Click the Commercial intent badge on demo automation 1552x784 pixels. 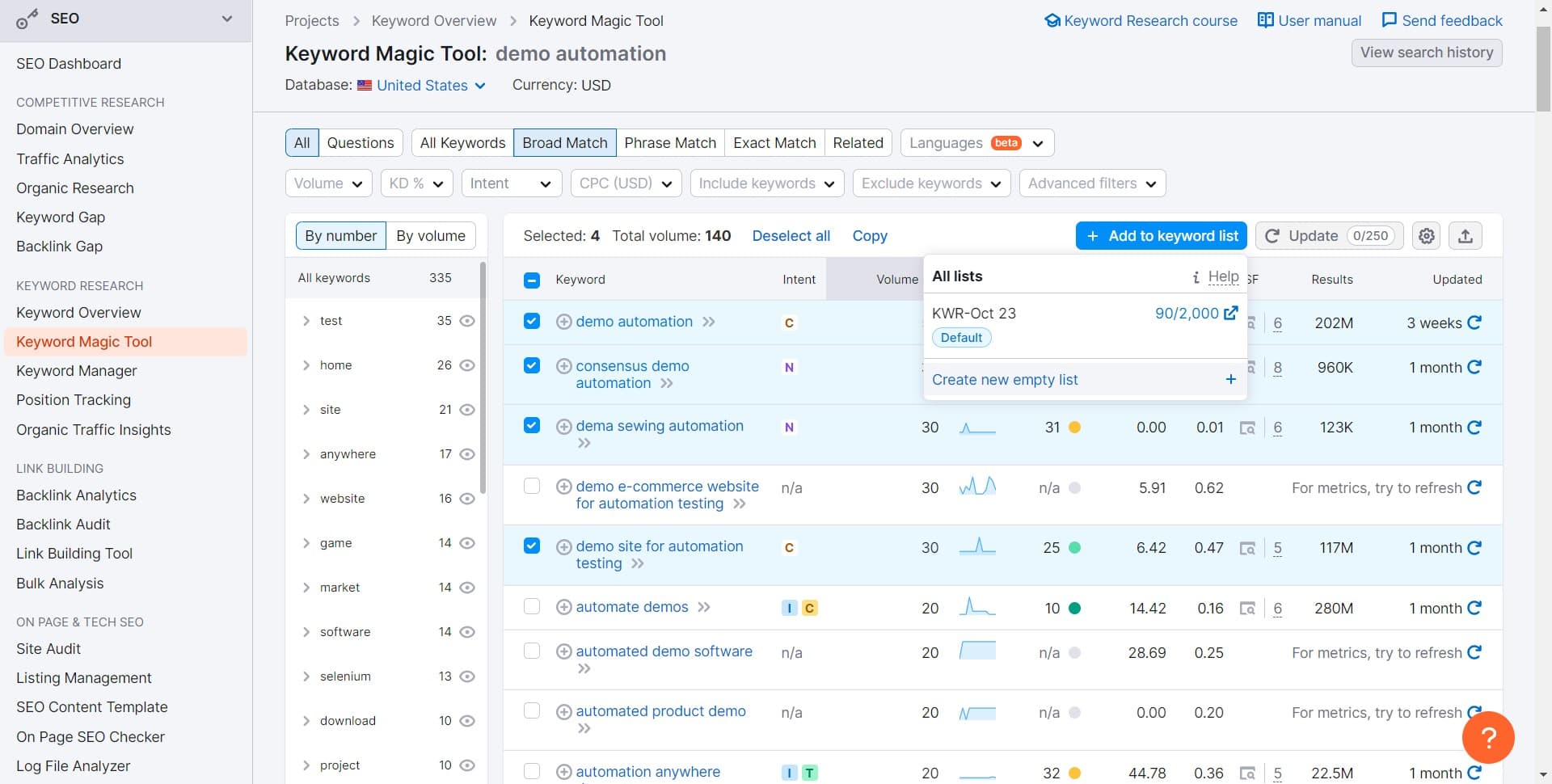point(789,322)
